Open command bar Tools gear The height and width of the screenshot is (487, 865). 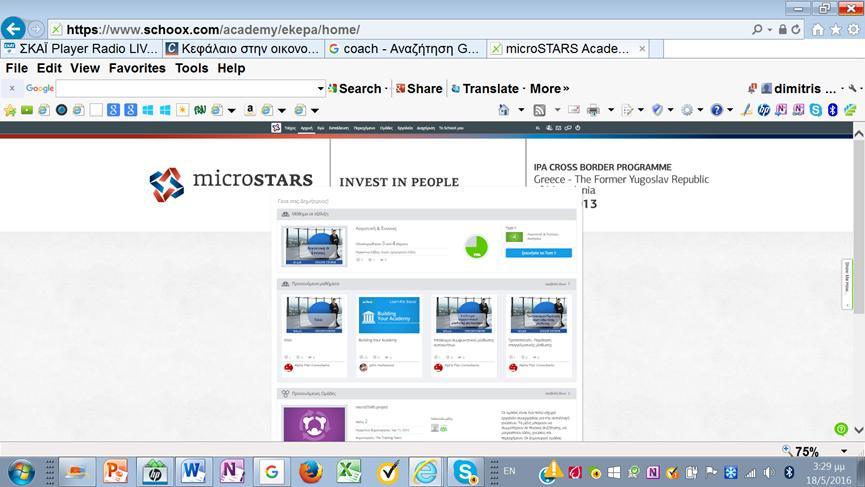[687, 110]
